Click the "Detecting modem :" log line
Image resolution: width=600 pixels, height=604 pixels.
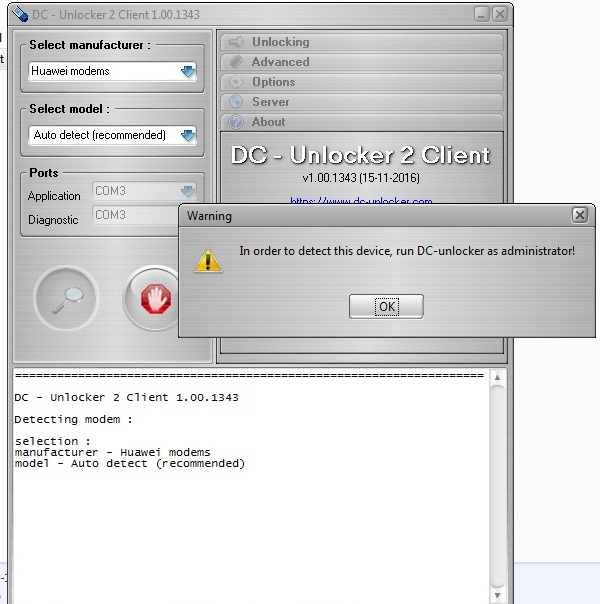click(x=73, y=419)
